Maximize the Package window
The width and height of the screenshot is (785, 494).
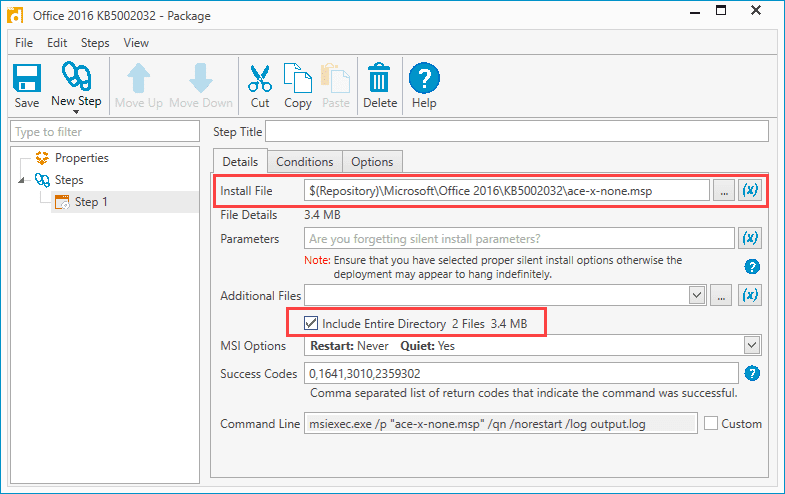[721, 11]
